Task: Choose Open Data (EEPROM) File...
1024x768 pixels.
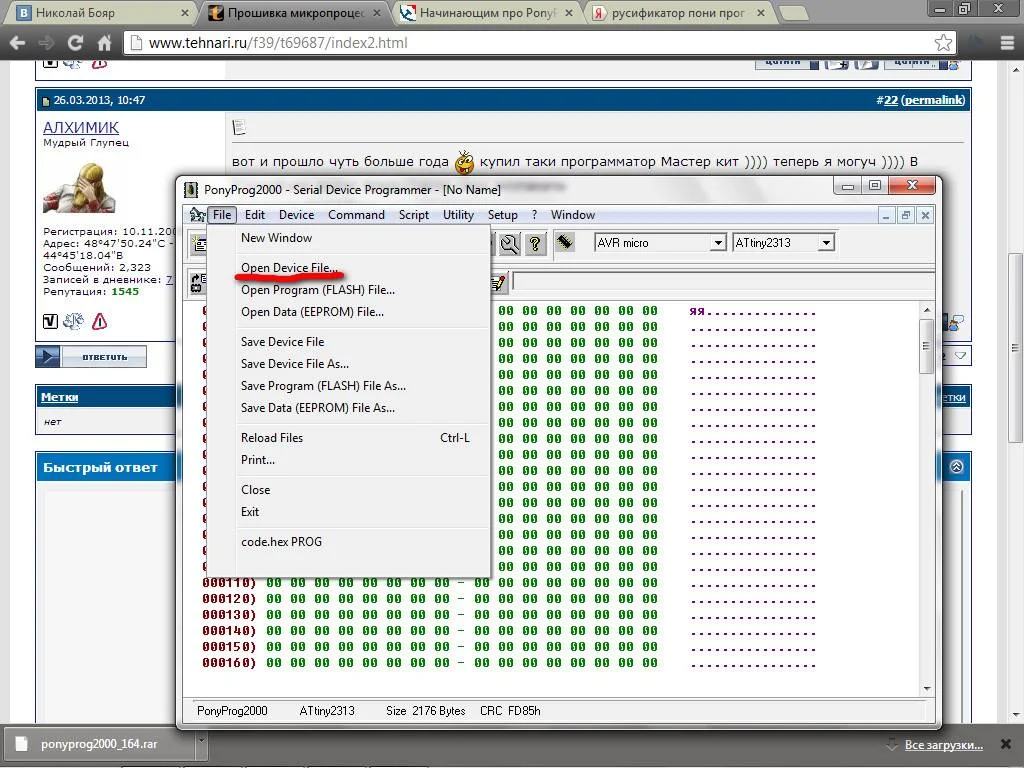Action: [349, 312]
